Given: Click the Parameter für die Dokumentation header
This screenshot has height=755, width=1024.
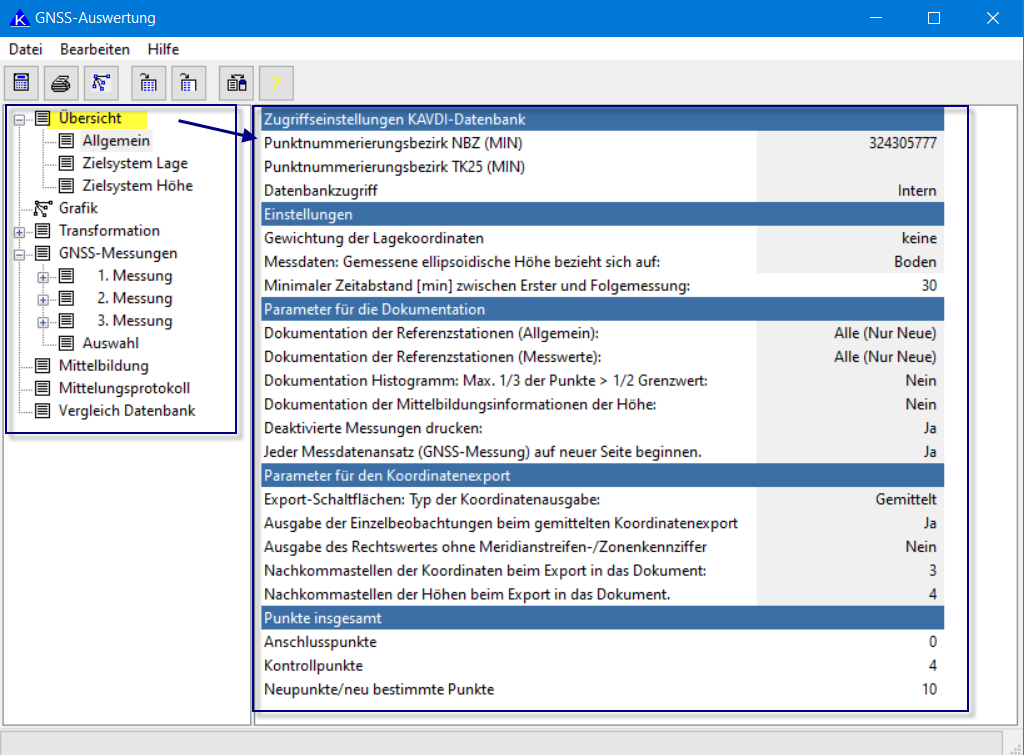Looking at the screenshot, I should [x=603, y=310].
